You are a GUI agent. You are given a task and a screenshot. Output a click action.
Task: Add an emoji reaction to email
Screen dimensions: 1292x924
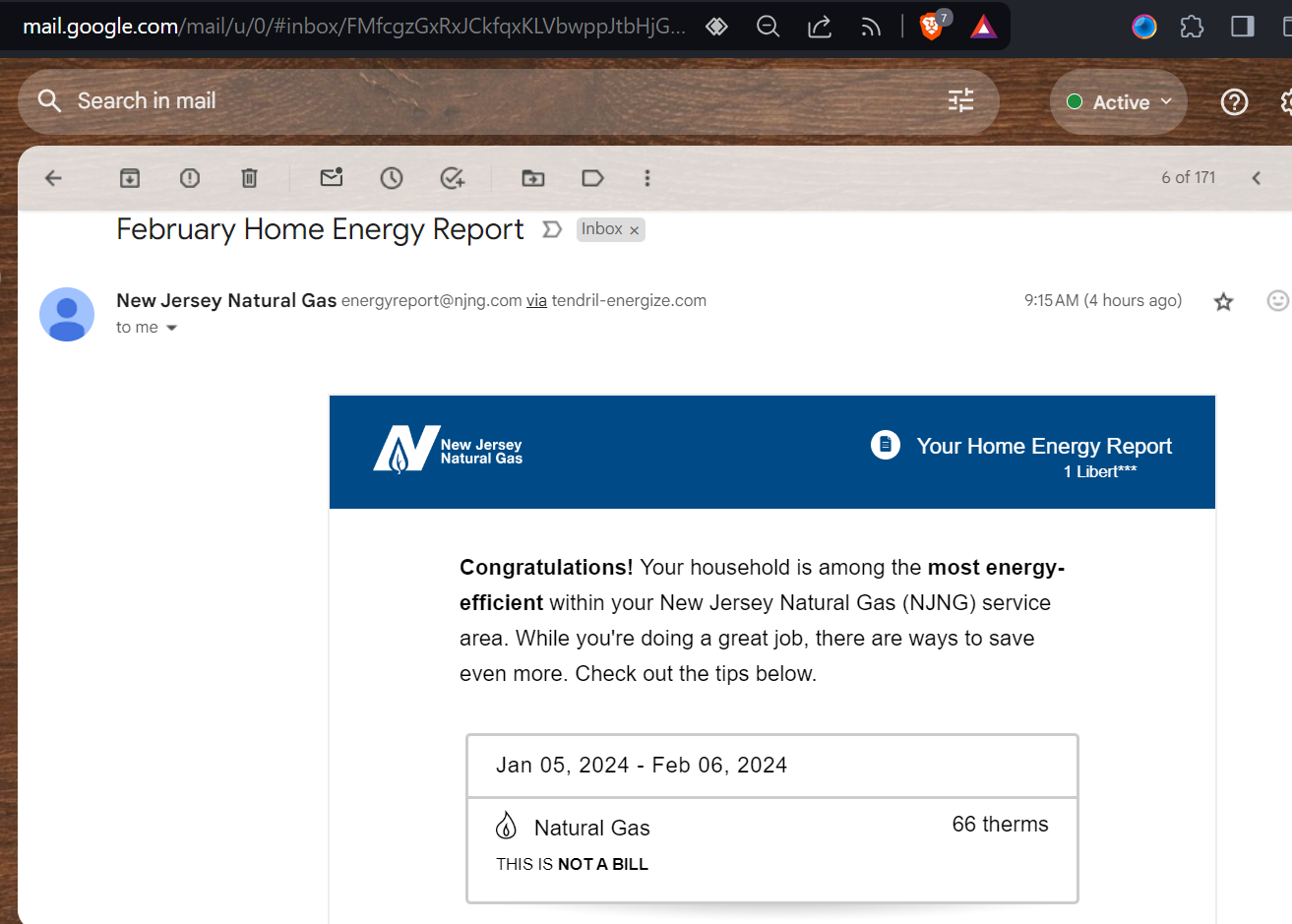1277,301
